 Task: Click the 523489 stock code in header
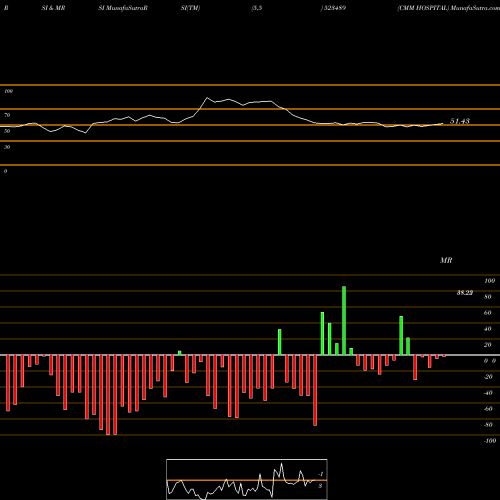tap(334, 8)
